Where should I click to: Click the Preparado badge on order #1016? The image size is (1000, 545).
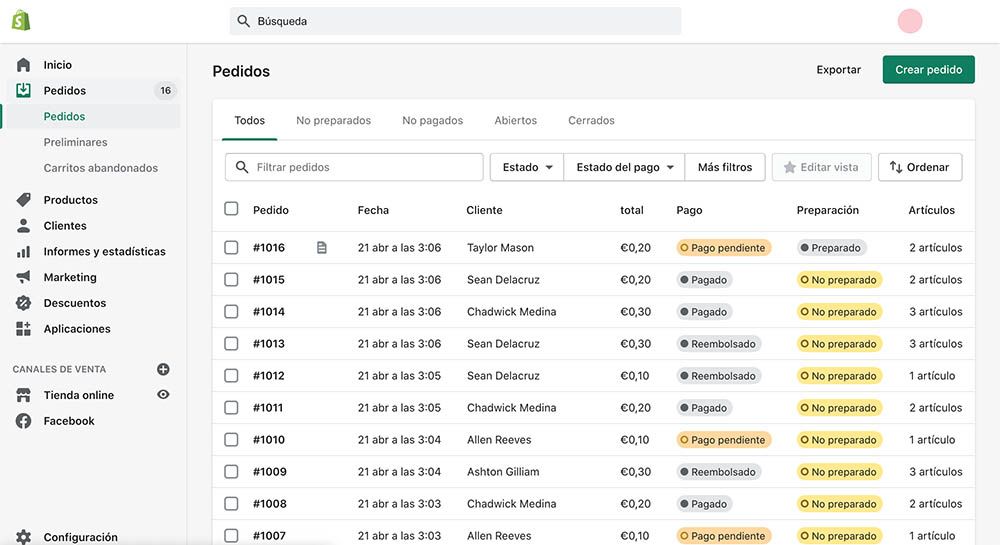point(831,248)
